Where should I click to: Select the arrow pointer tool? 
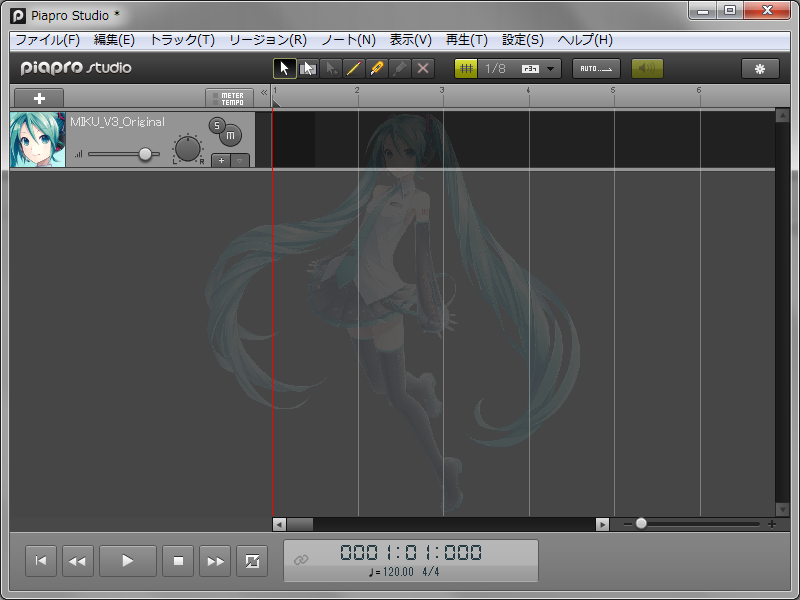click(x=285, y=68)
